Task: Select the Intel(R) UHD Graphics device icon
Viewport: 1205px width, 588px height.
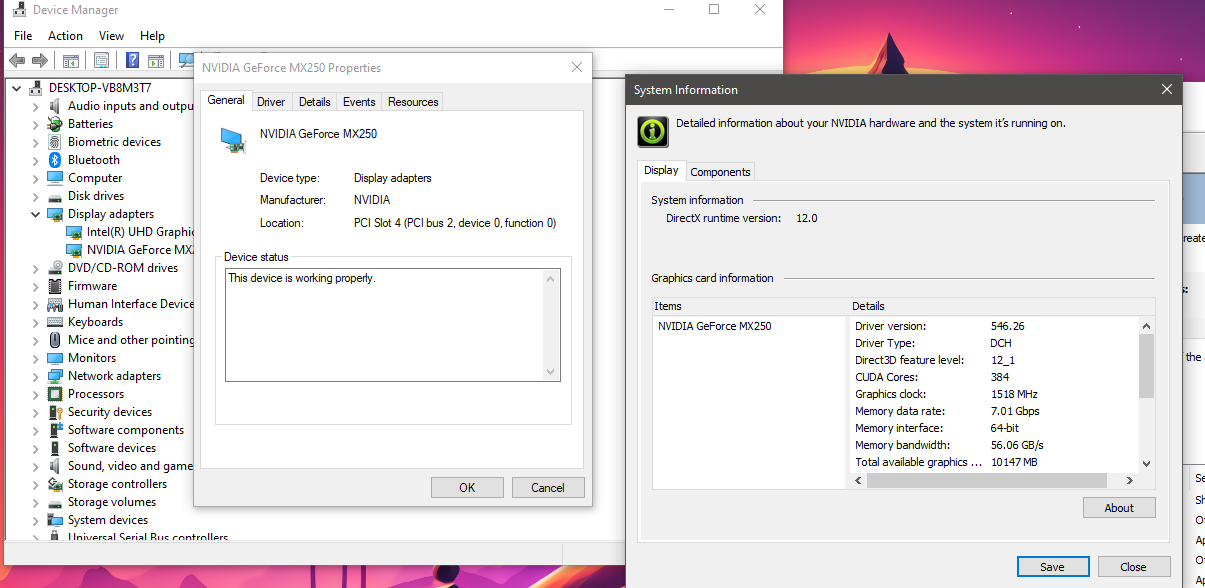Action: [x=74, y=232]
